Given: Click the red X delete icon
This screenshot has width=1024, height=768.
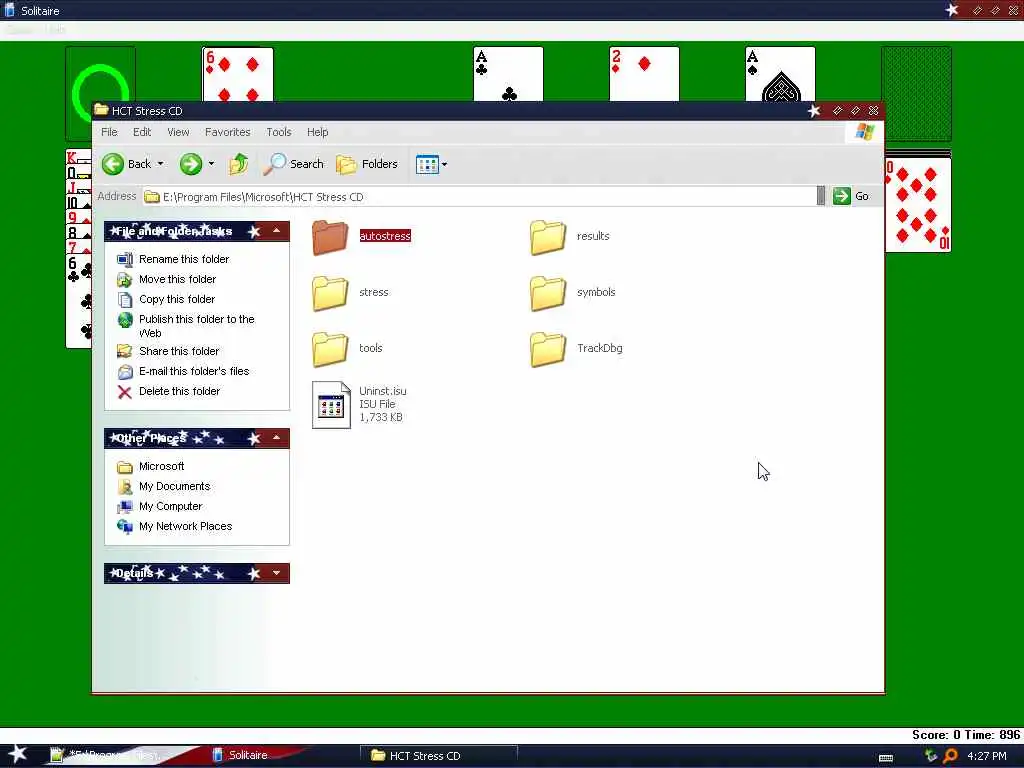Looking at the screenshot, I should point(124,392).
